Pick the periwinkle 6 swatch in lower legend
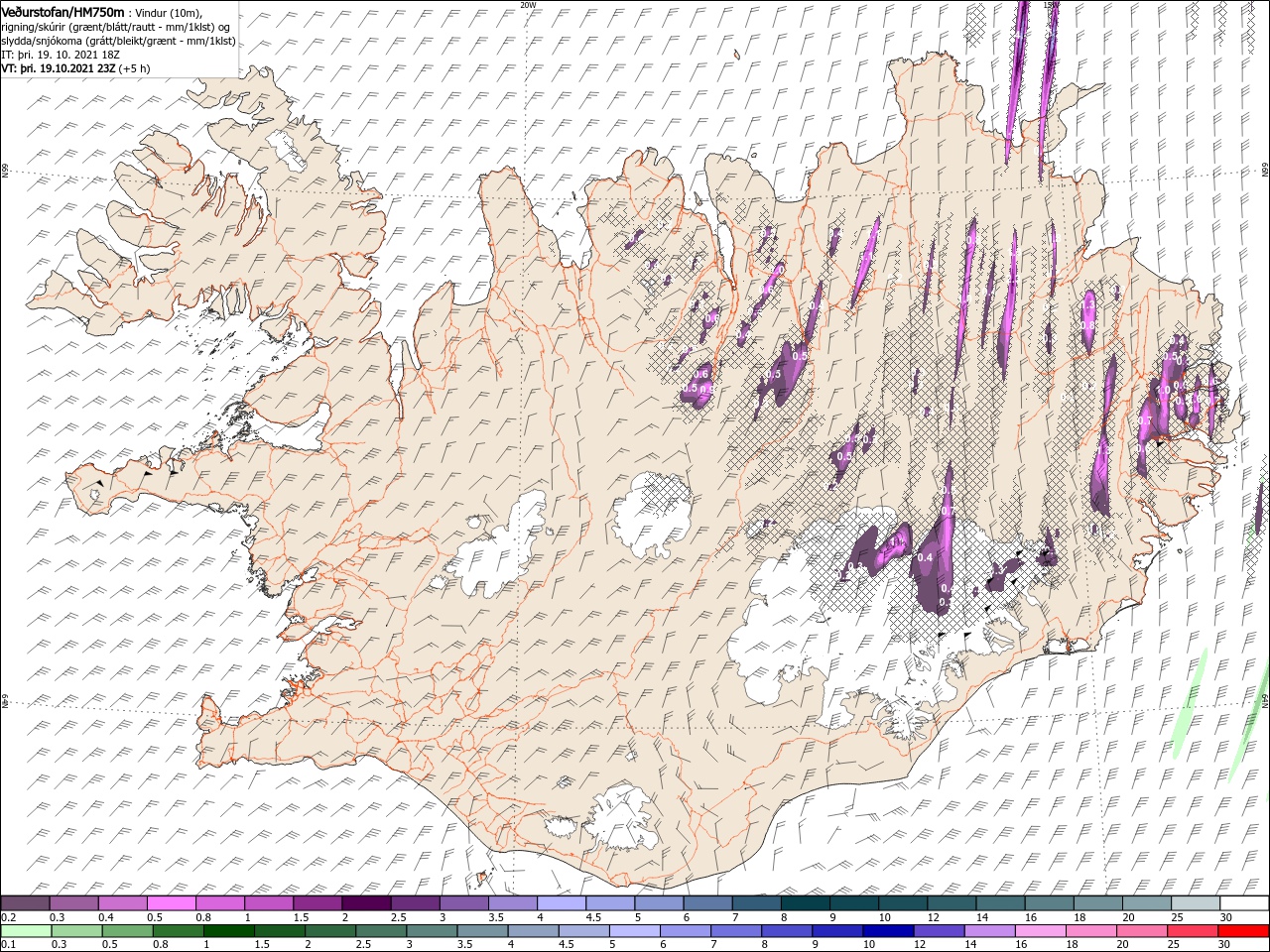Viewport: 1270px width, 952px height. pyautogui.click(x=686, y=931)
